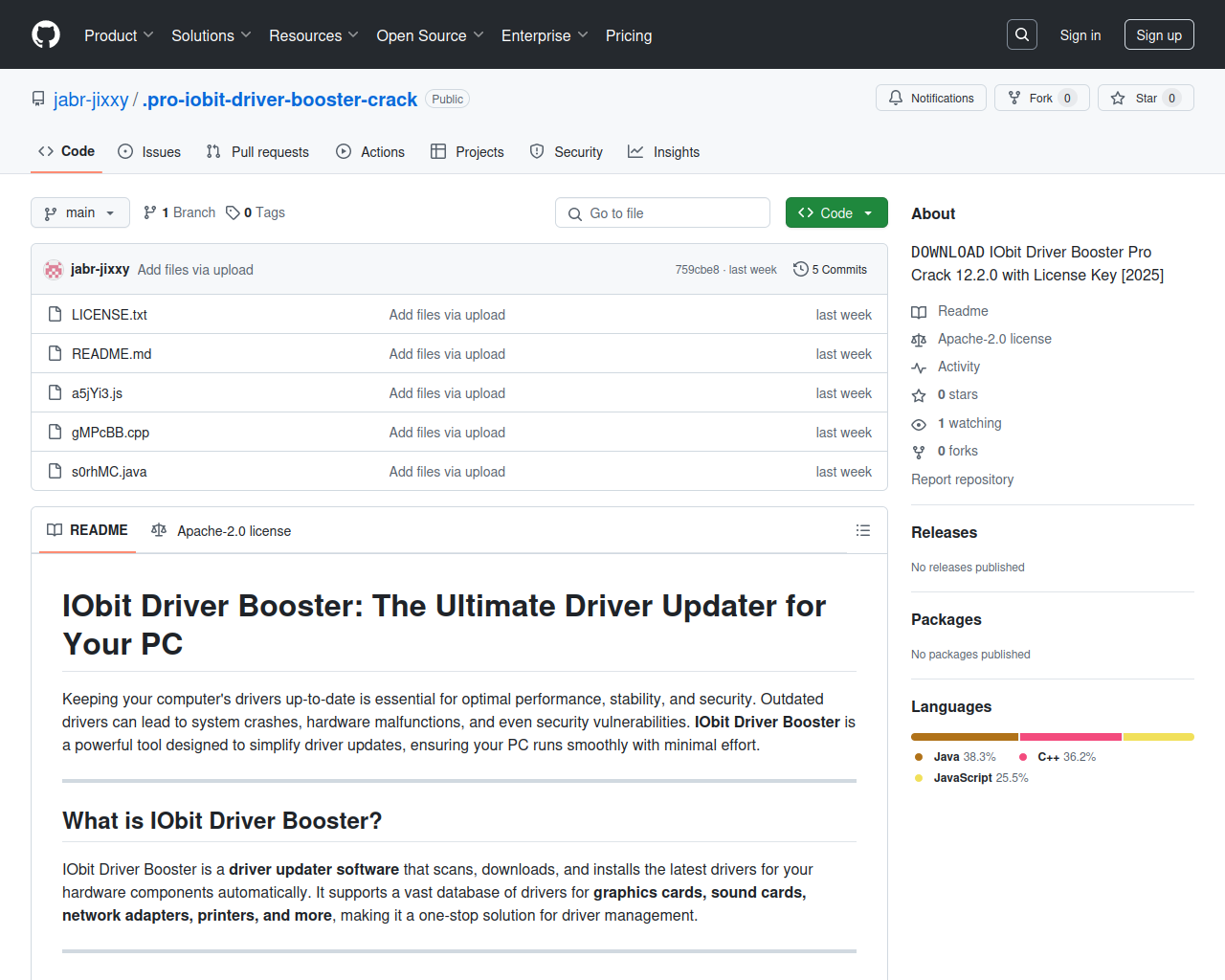Click the tag icon next to 0 Tags

(x=233, y=212)
